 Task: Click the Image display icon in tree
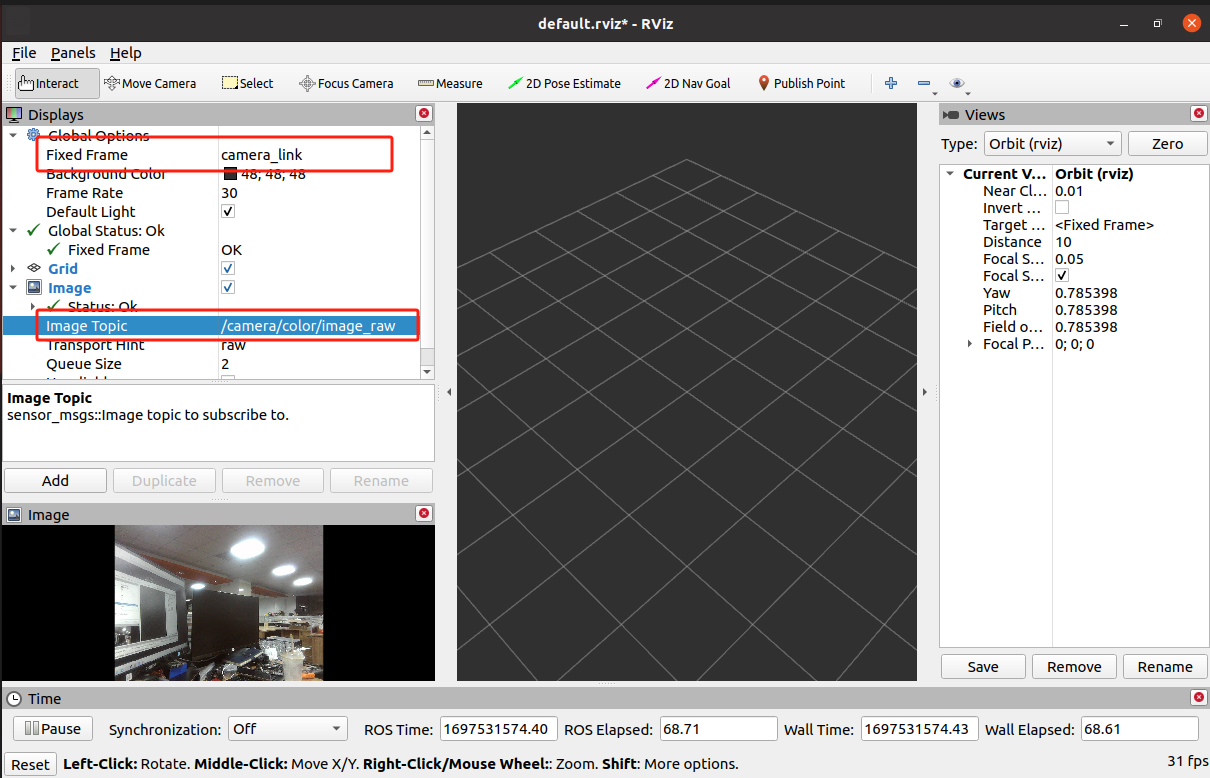click(x=35, y=287)
